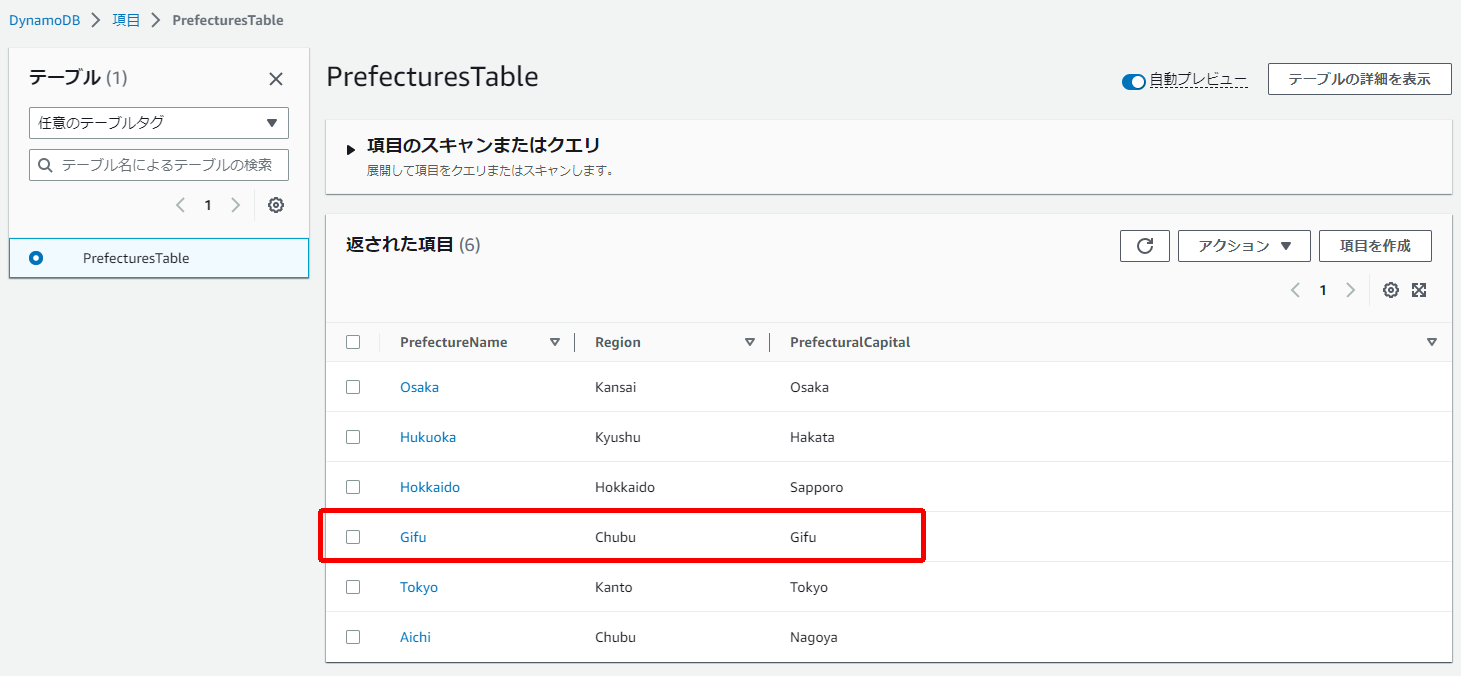Click the 項目を作成 button
The width and height of the screenshot is (1461, 676).
[x=1375, y=245]
